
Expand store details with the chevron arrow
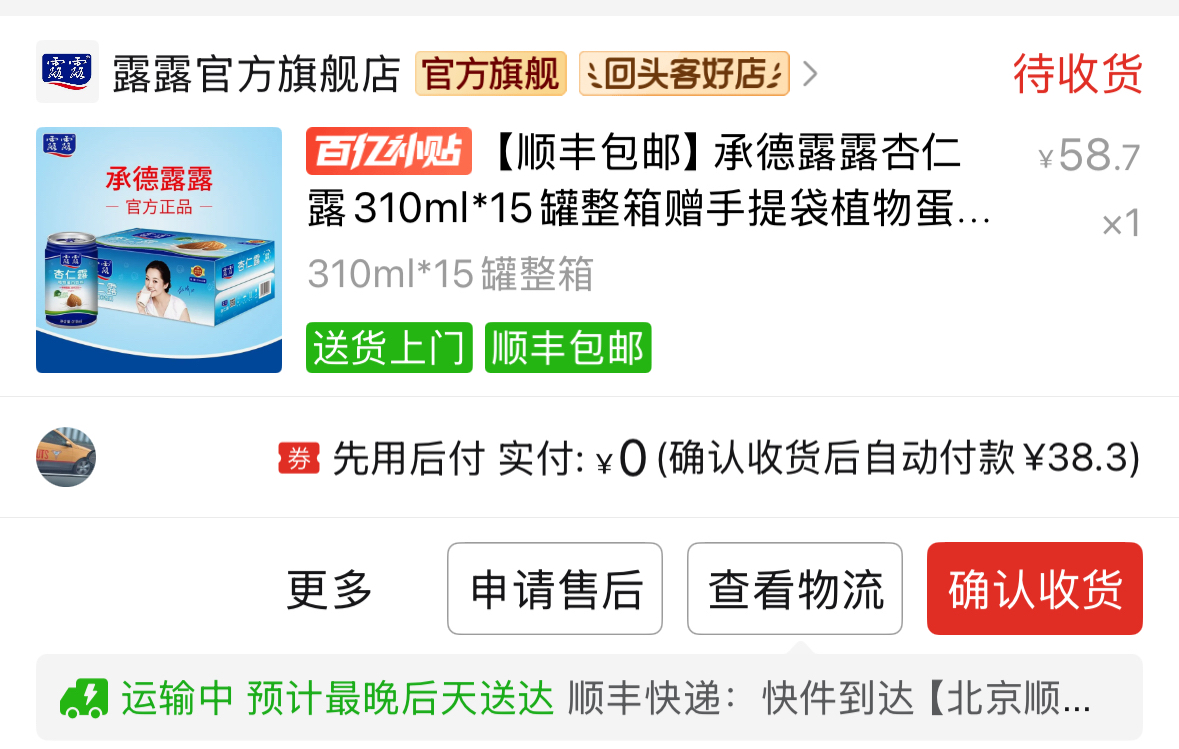pyautogui.click(x=810, y=74)
